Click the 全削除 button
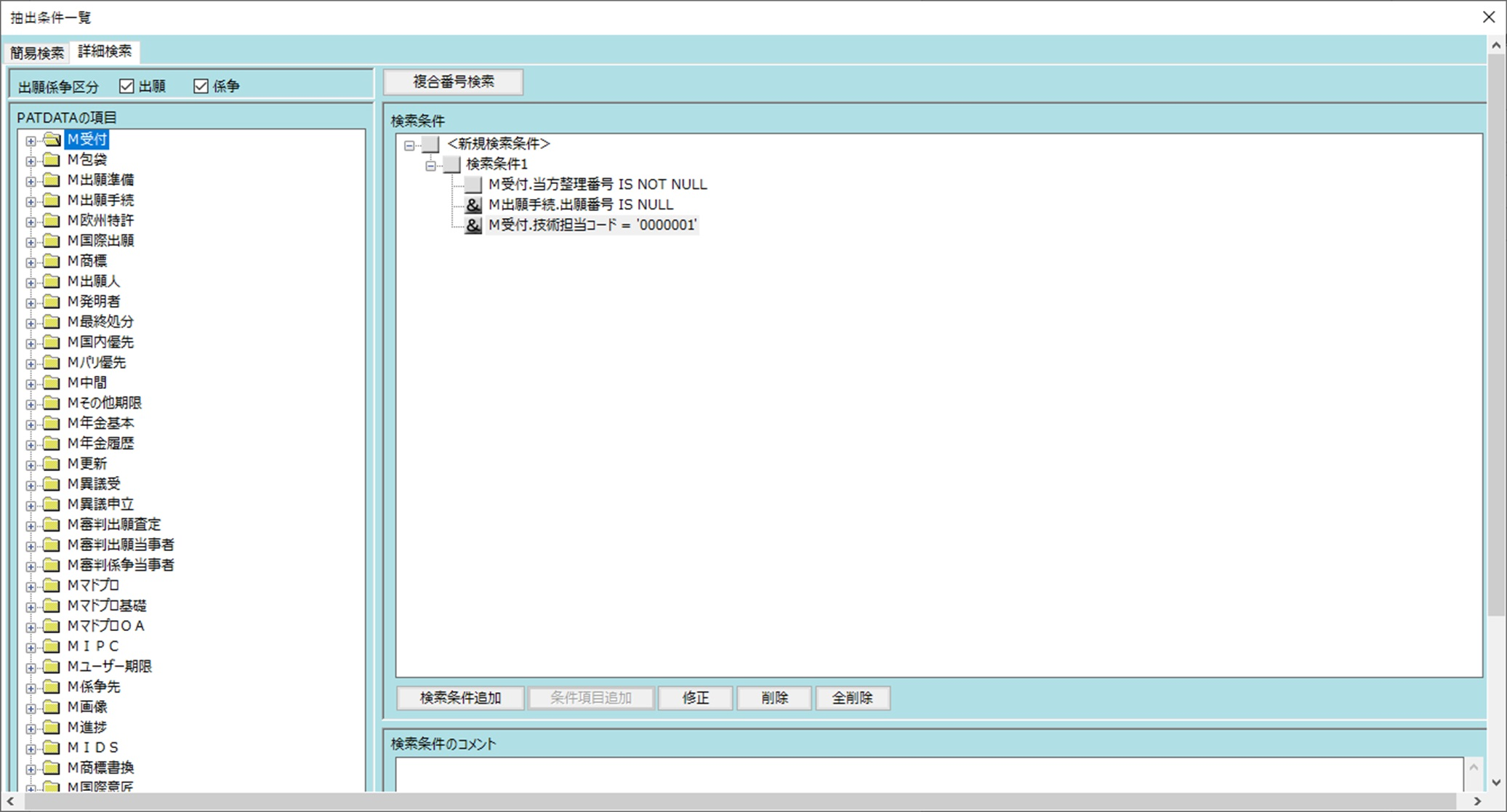 (x=853, y=698)
